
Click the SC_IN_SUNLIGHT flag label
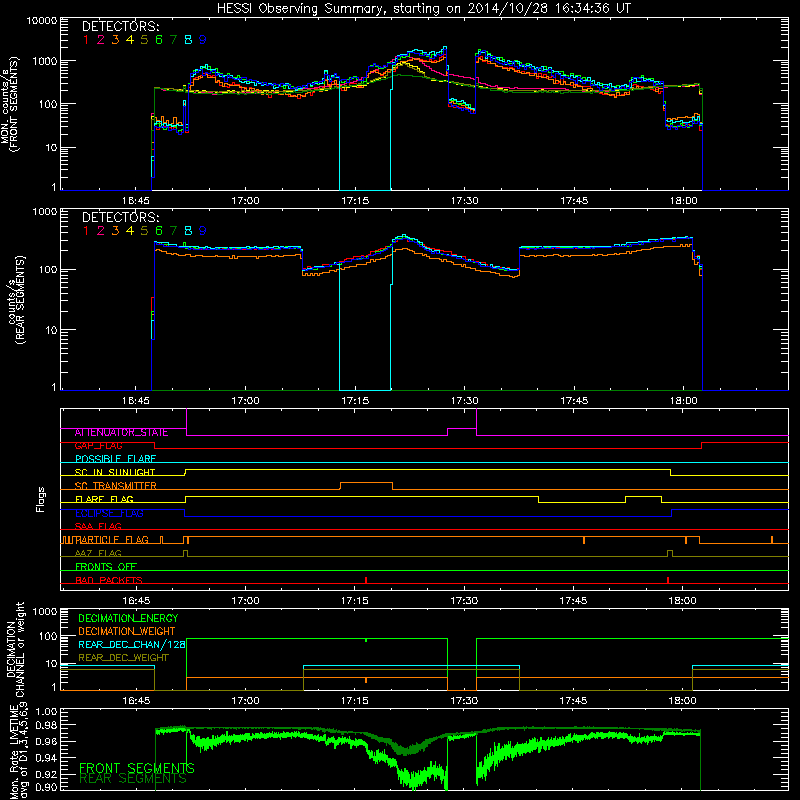tap(115, 472)
